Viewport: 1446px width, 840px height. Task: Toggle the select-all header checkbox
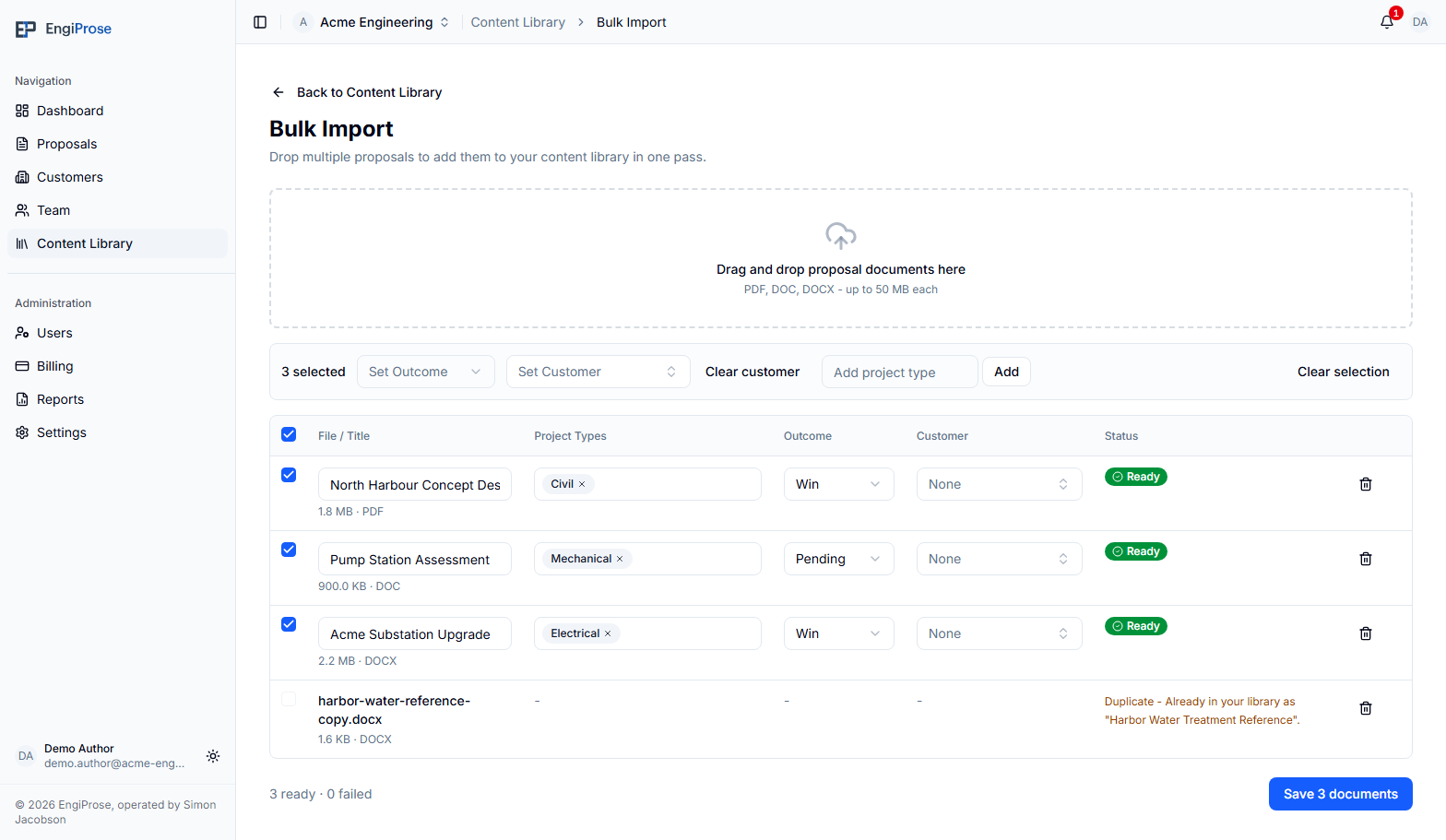point(289,434)
